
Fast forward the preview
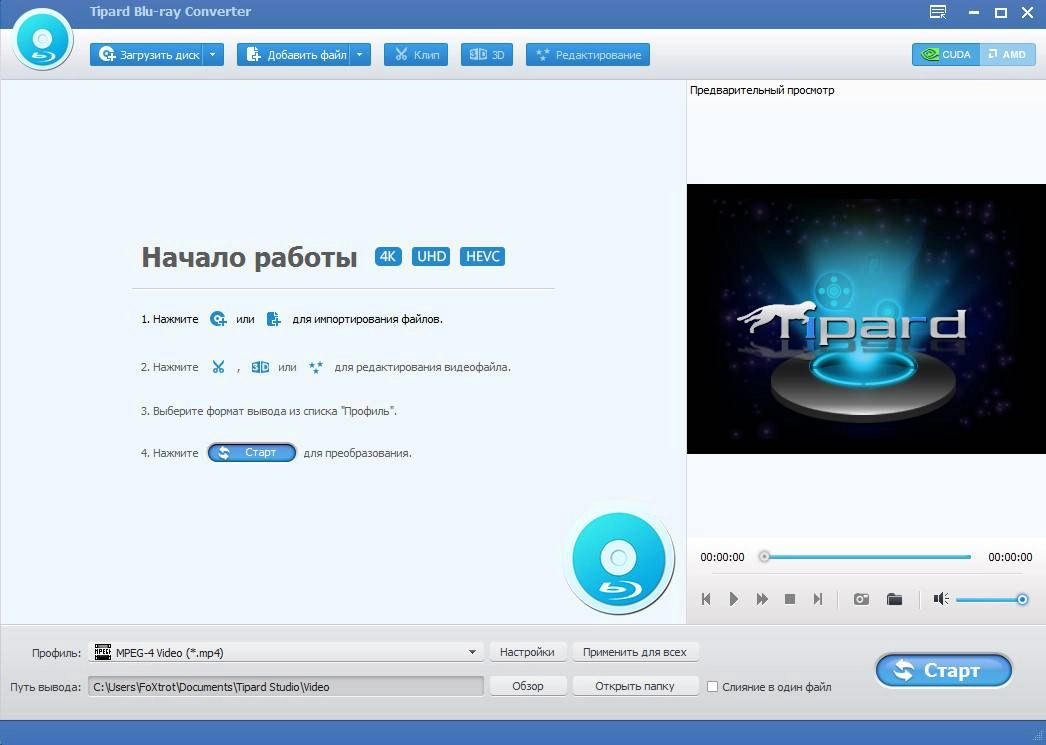pyautogui.click(x=762, y=599)
